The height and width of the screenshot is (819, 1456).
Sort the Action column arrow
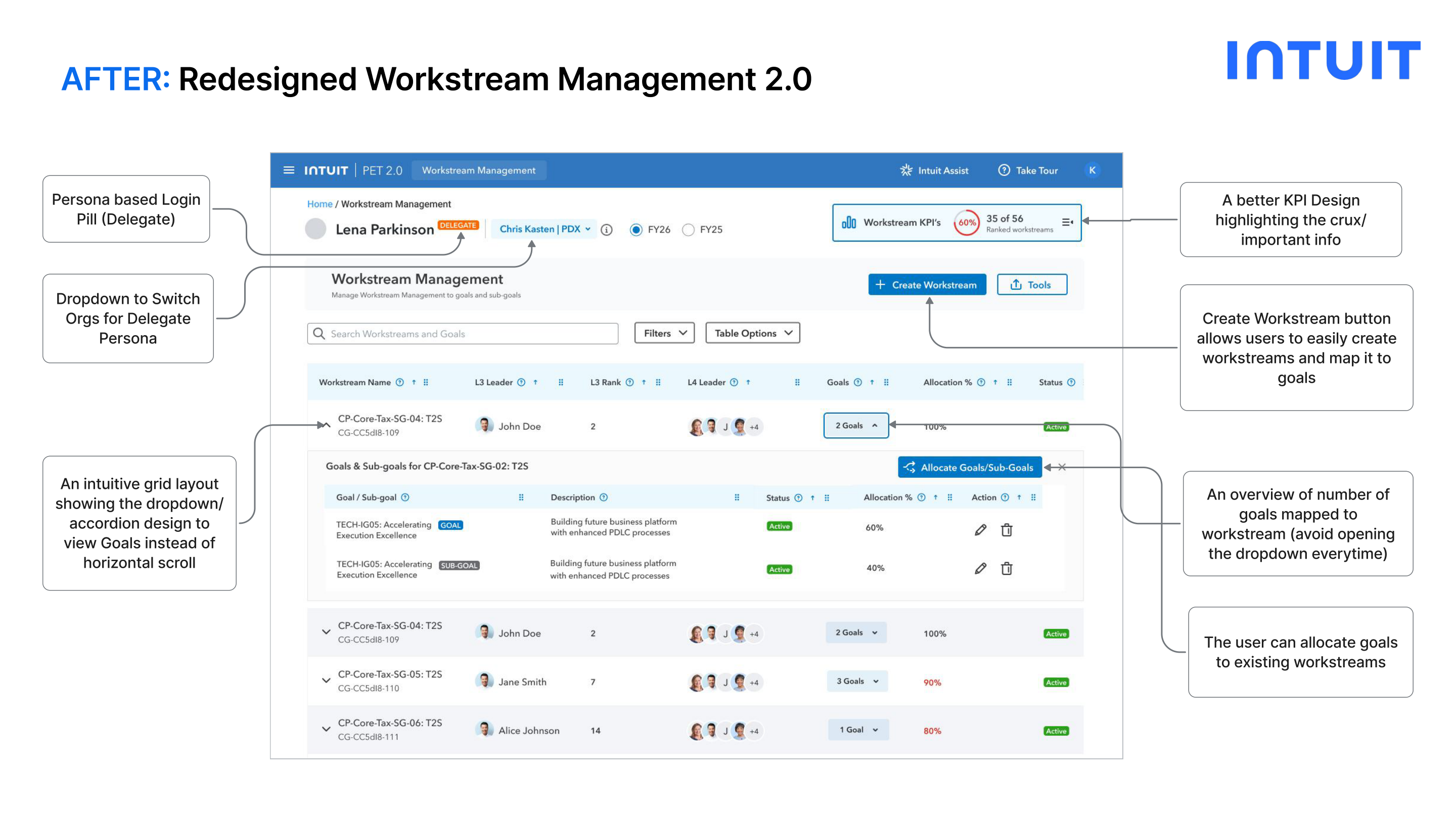(x=1019, y=497)
